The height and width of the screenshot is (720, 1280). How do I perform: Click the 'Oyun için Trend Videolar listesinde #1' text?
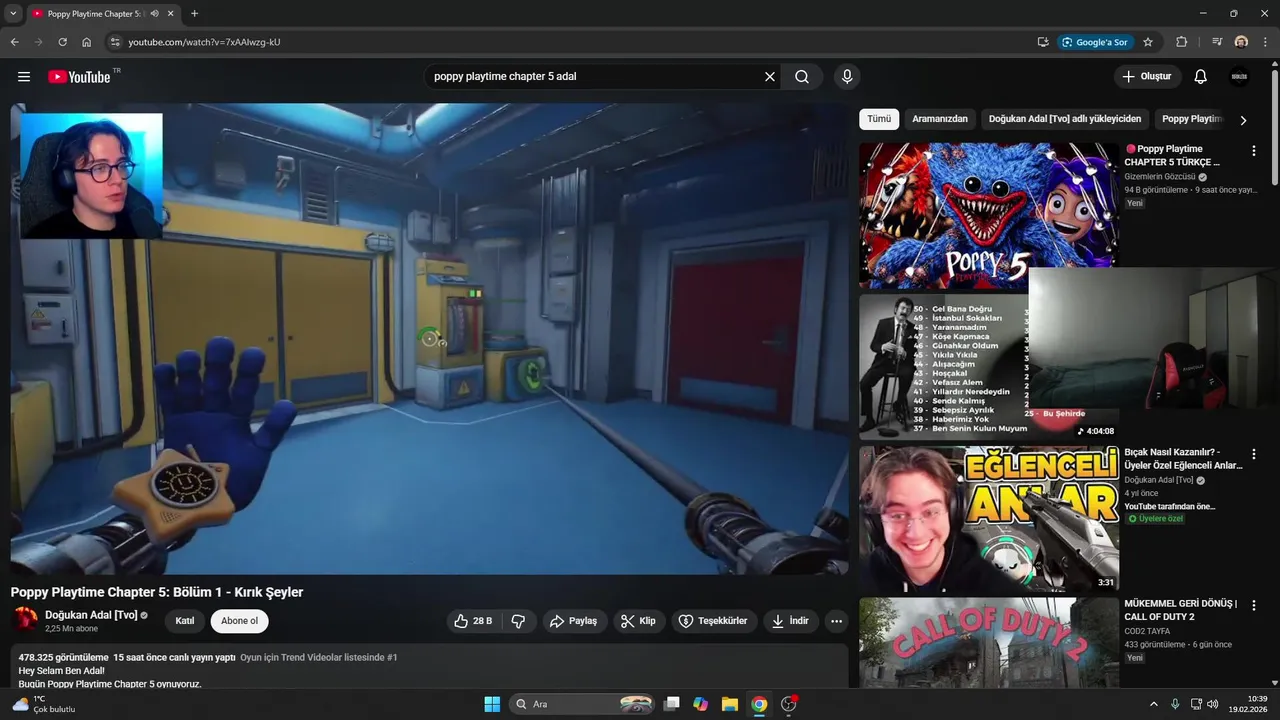click(319, 658)
